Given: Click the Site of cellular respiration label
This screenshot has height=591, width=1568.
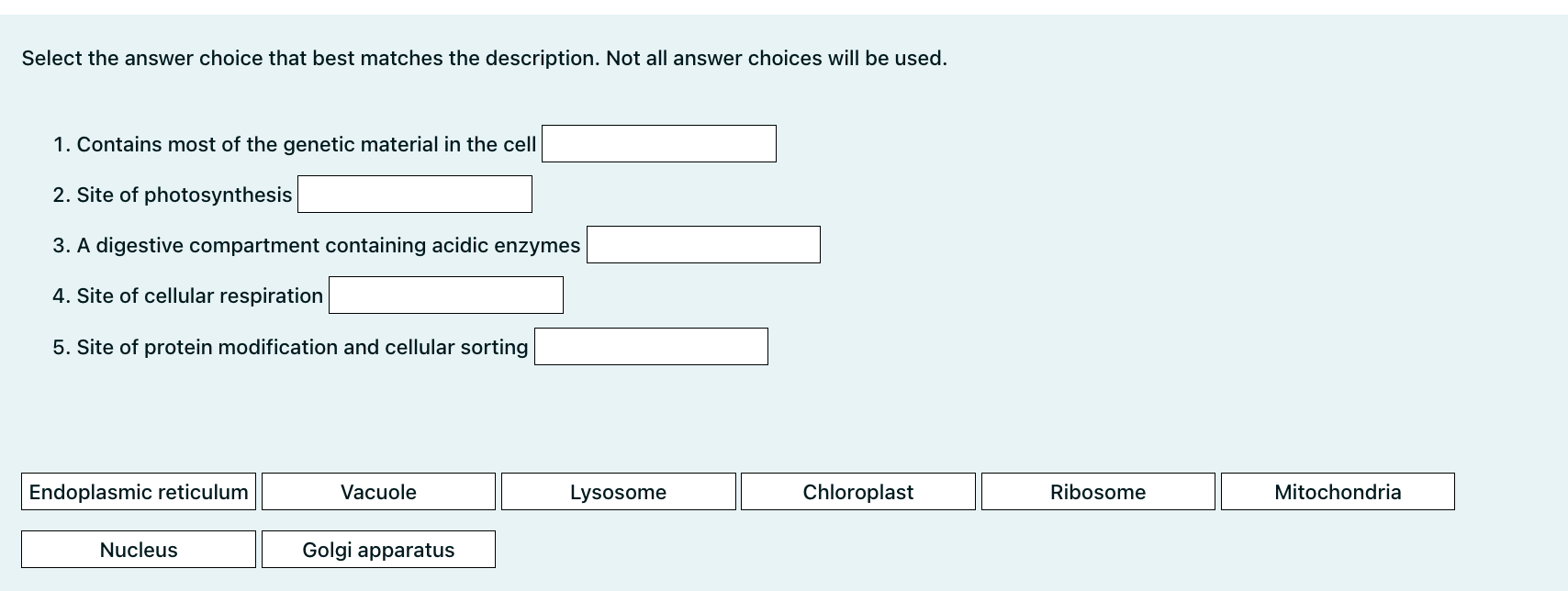Looking at the screenshot, I should tap(187, 295).
